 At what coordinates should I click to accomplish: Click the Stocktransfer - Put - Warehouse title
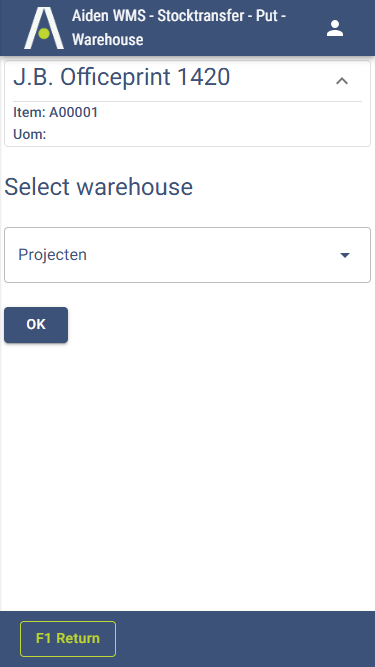(179, 28)
